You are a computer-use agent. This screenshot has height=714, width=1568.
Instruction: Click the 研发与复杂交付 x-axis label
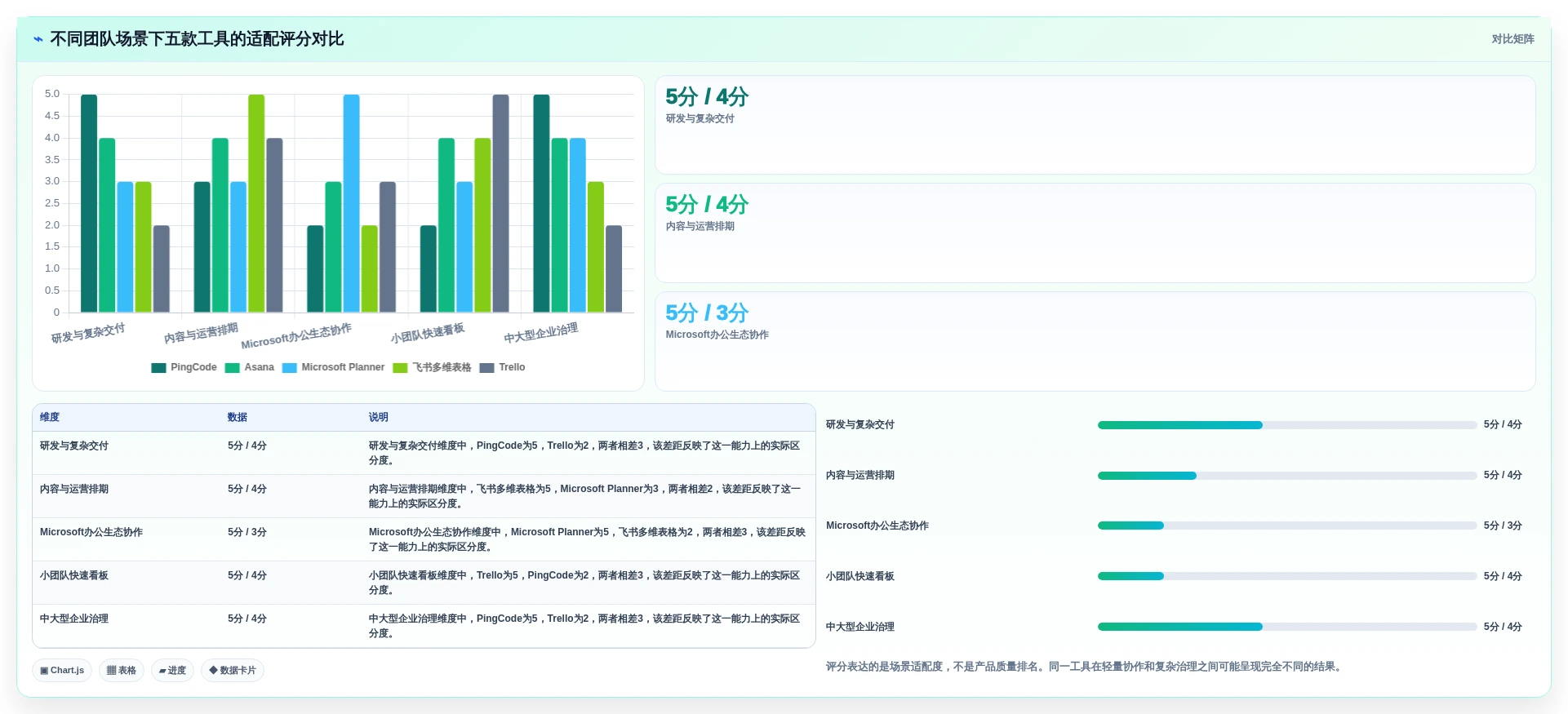(88, 333)
